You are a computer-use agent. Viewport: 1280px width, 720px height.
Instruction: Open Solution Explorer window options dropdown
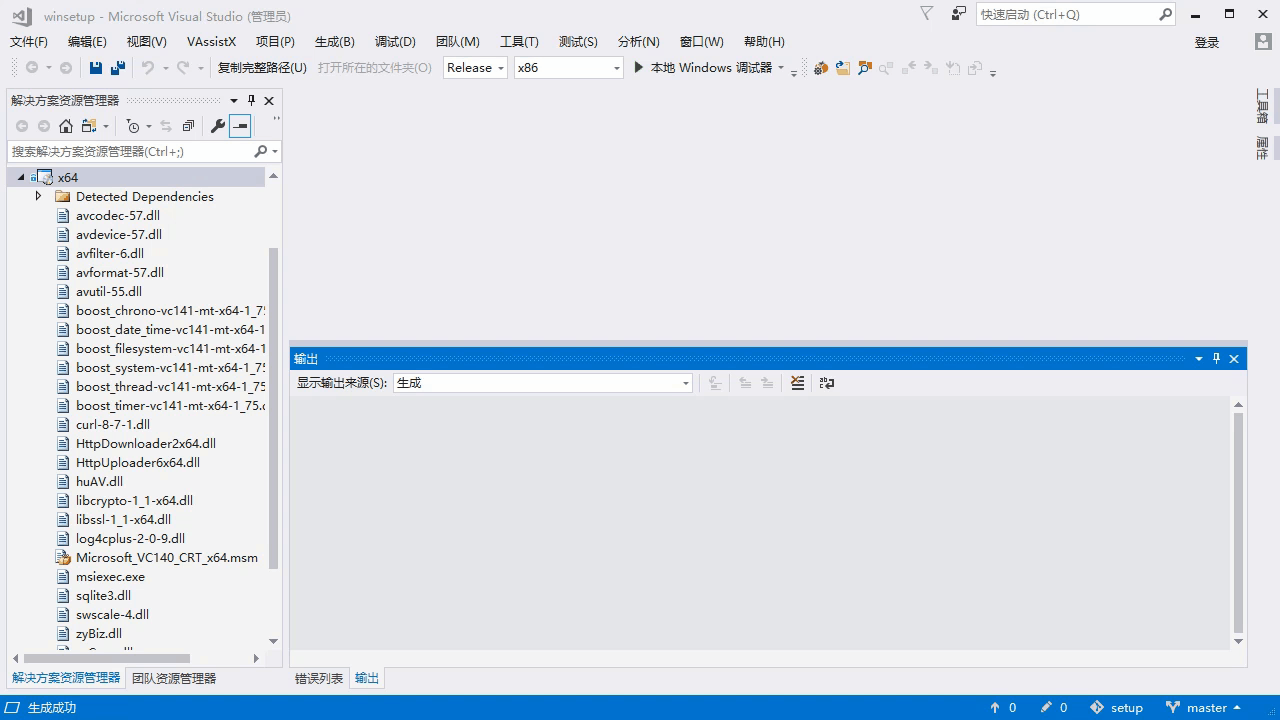click(234, 100)
